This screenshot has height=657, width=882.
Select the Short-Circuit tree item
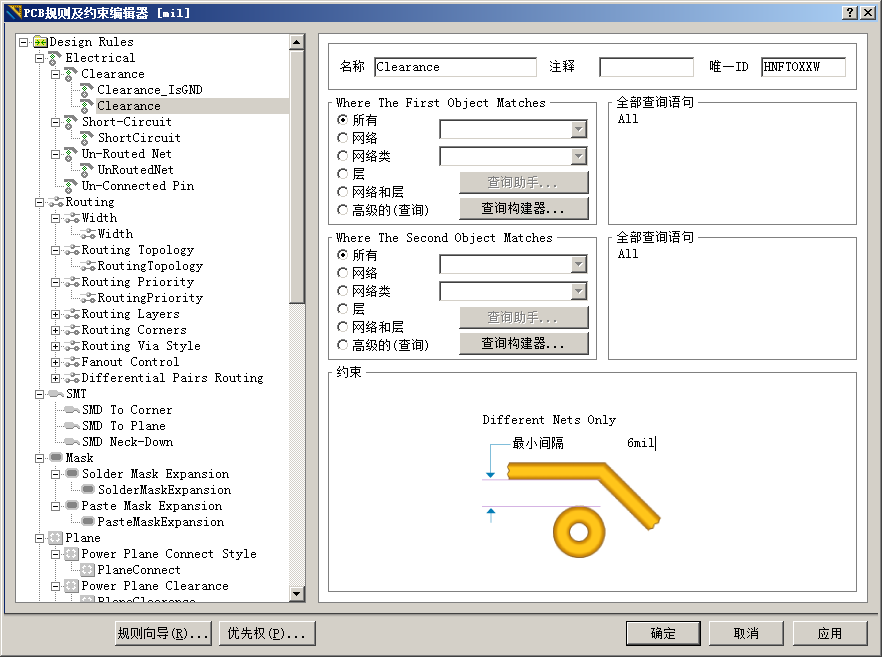(x=127, y=122)
